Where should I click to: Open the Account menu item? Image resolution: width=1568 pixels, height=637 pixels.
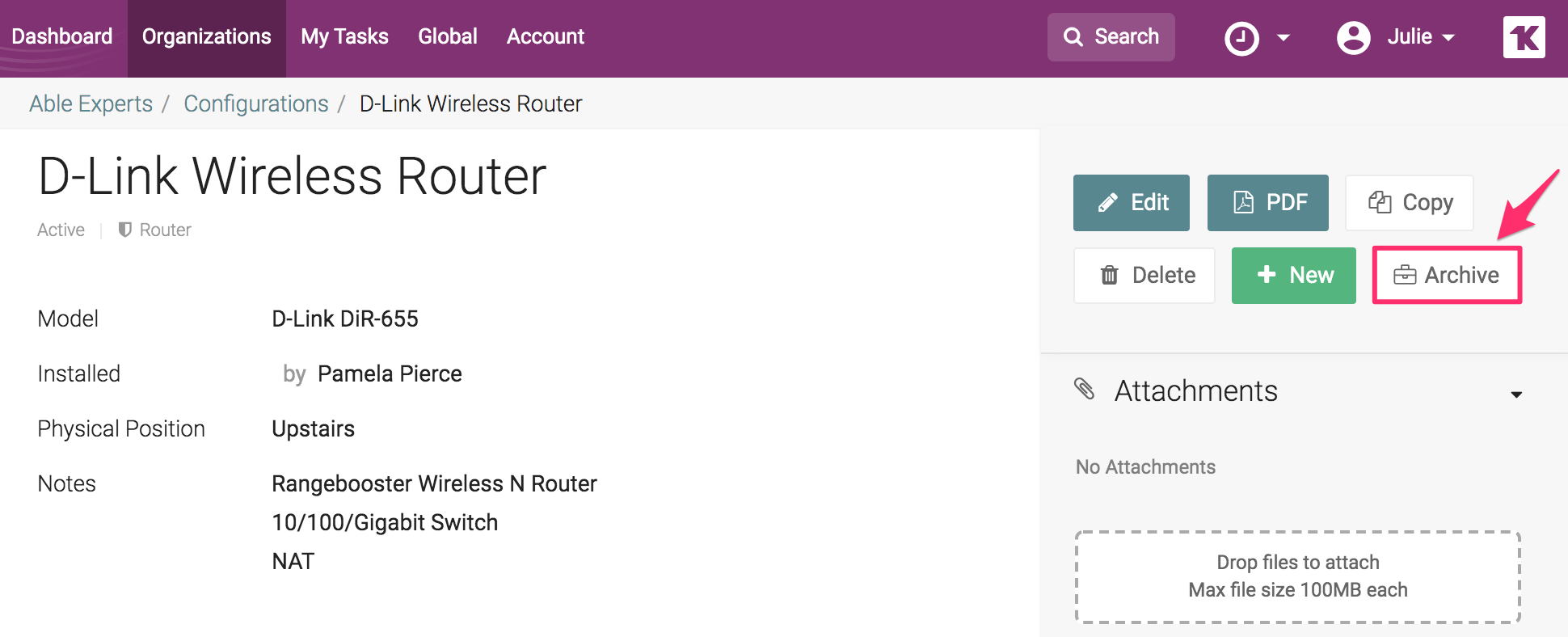coord(545,37)
